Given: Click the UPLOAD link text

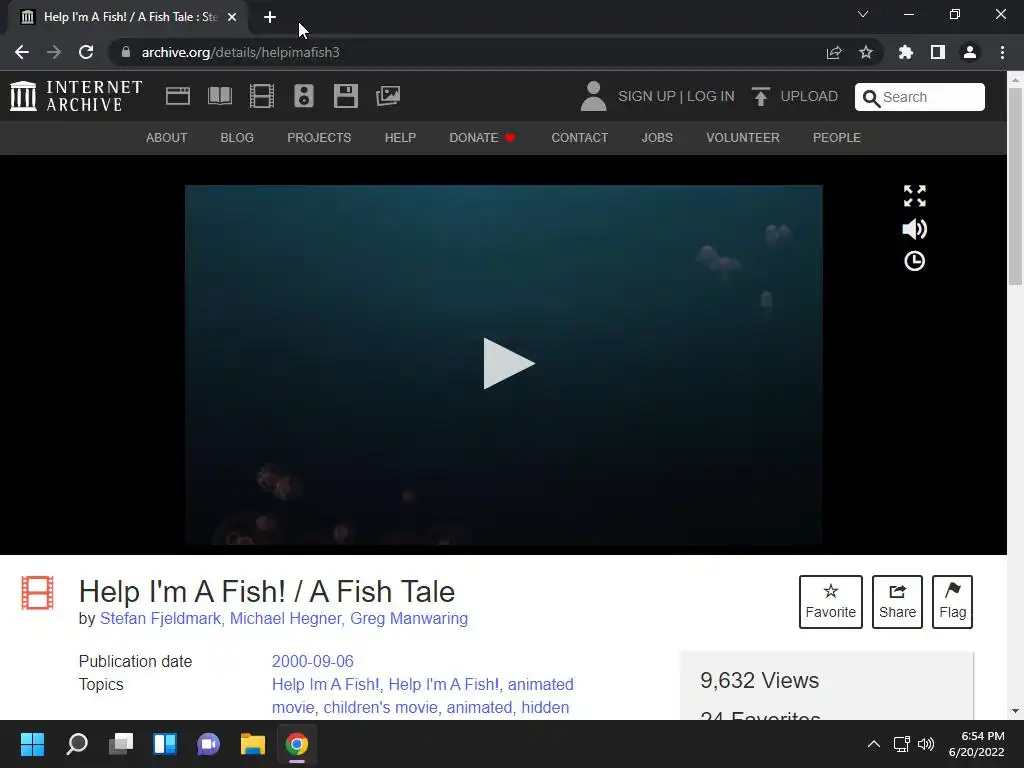Looking at the screenshot, I should pos(809,97).
